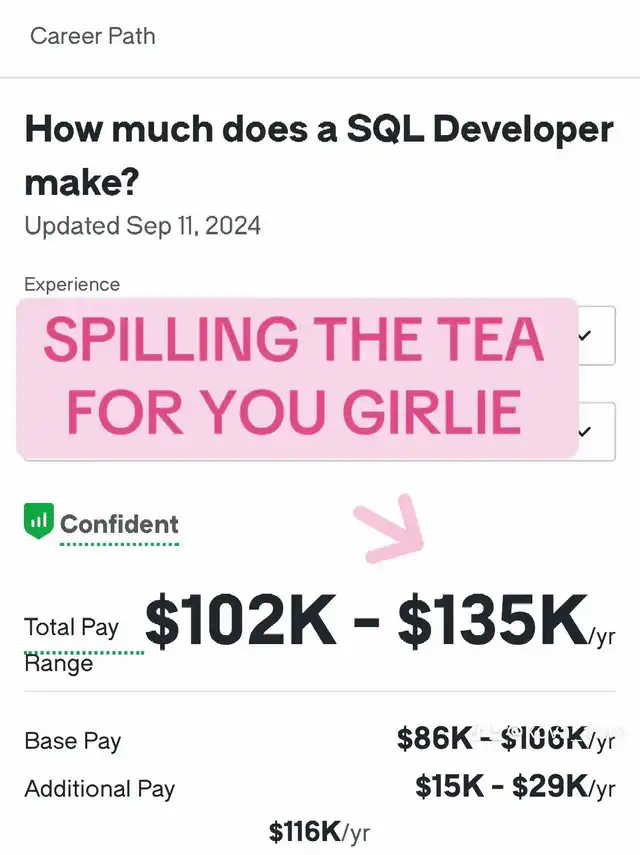Select the SQL Developer salary heading
This screenshot has width=640, height=855.
point(318,155)
